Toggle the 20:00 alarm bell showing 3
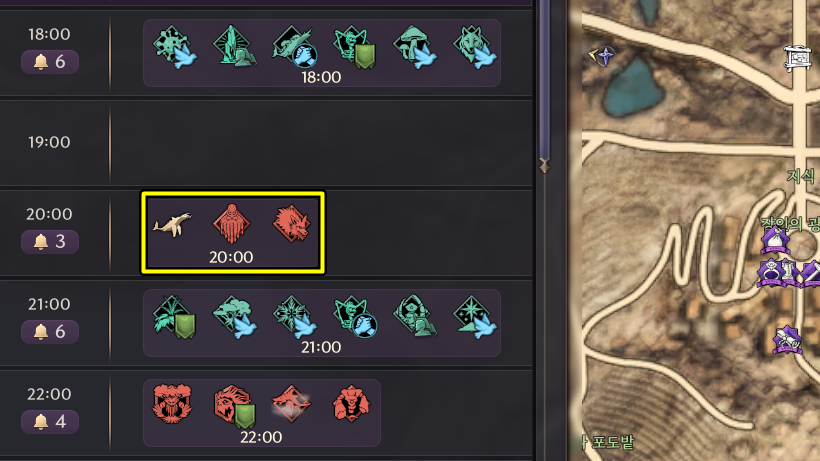Screen dimensions: 820x461 pyautogui.click(x=50, y=241)
